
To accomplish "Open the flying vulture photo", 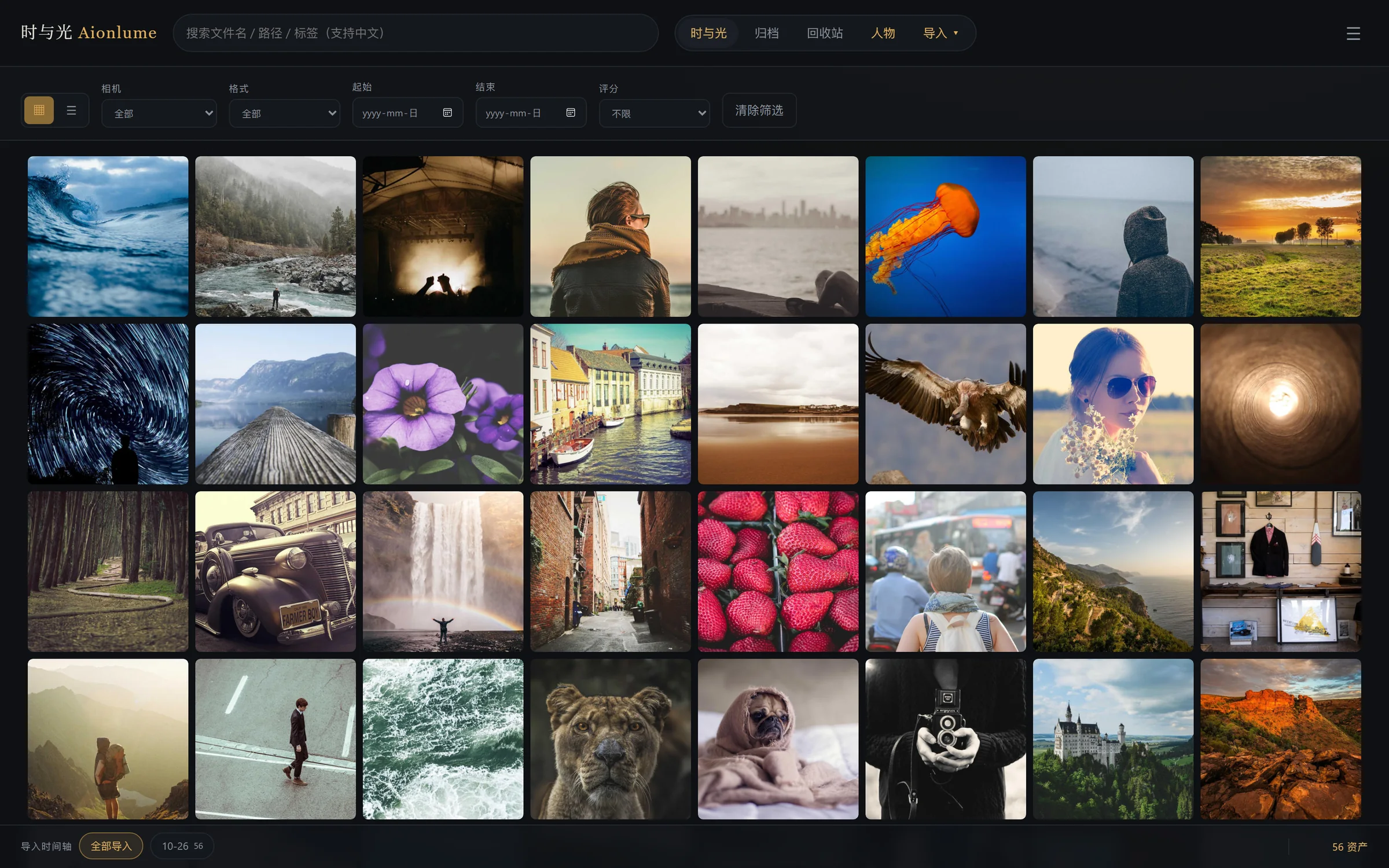I will pos(946,404).
